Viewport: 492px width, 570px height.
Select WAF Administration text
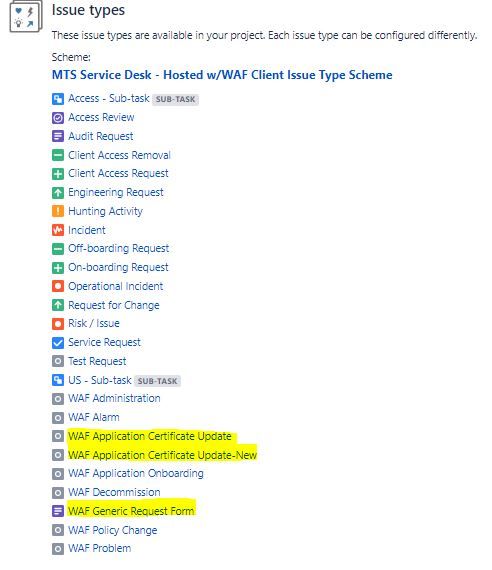click(114, 399)
